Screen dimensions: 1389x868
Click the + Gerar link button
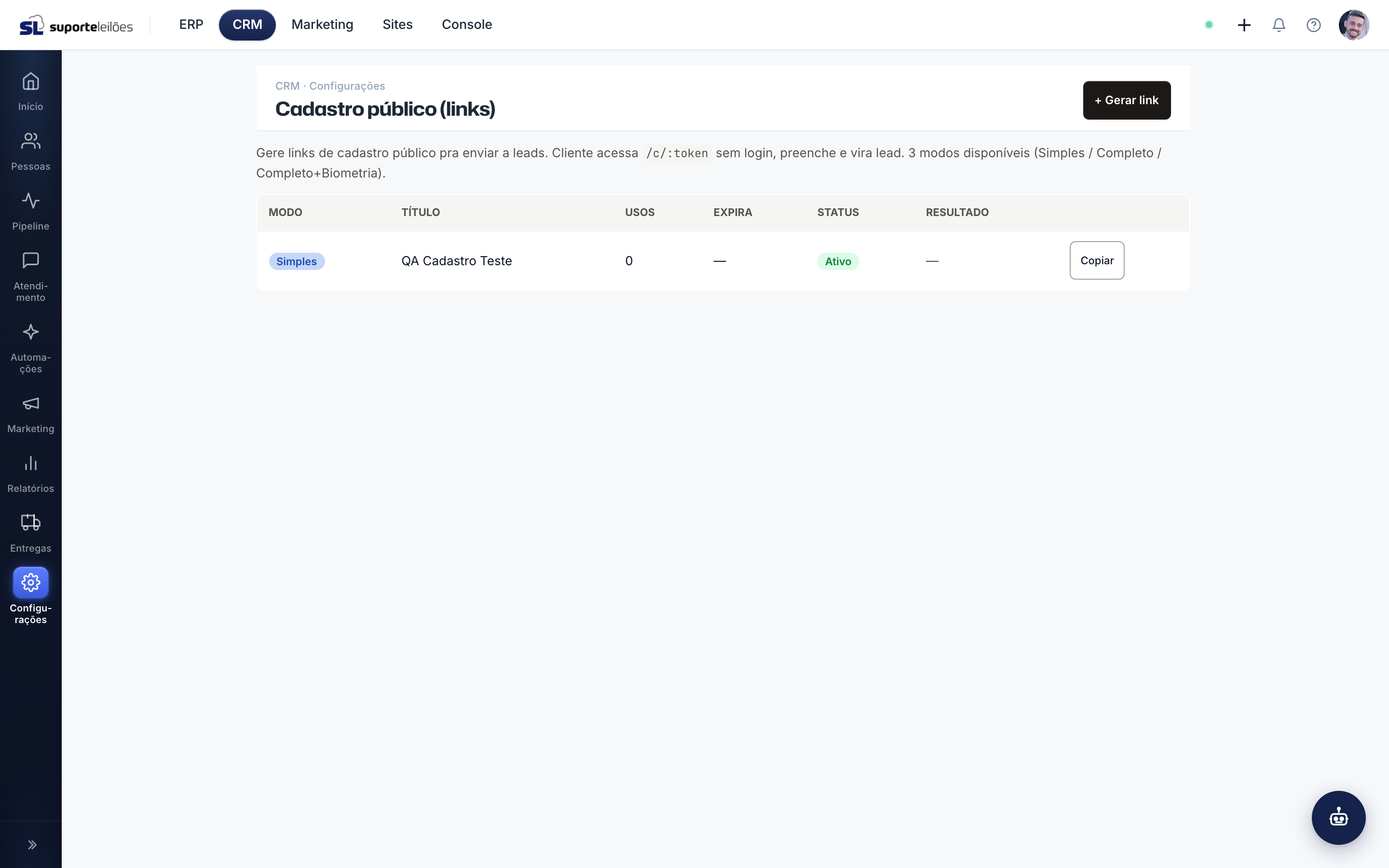(1127, 100)
